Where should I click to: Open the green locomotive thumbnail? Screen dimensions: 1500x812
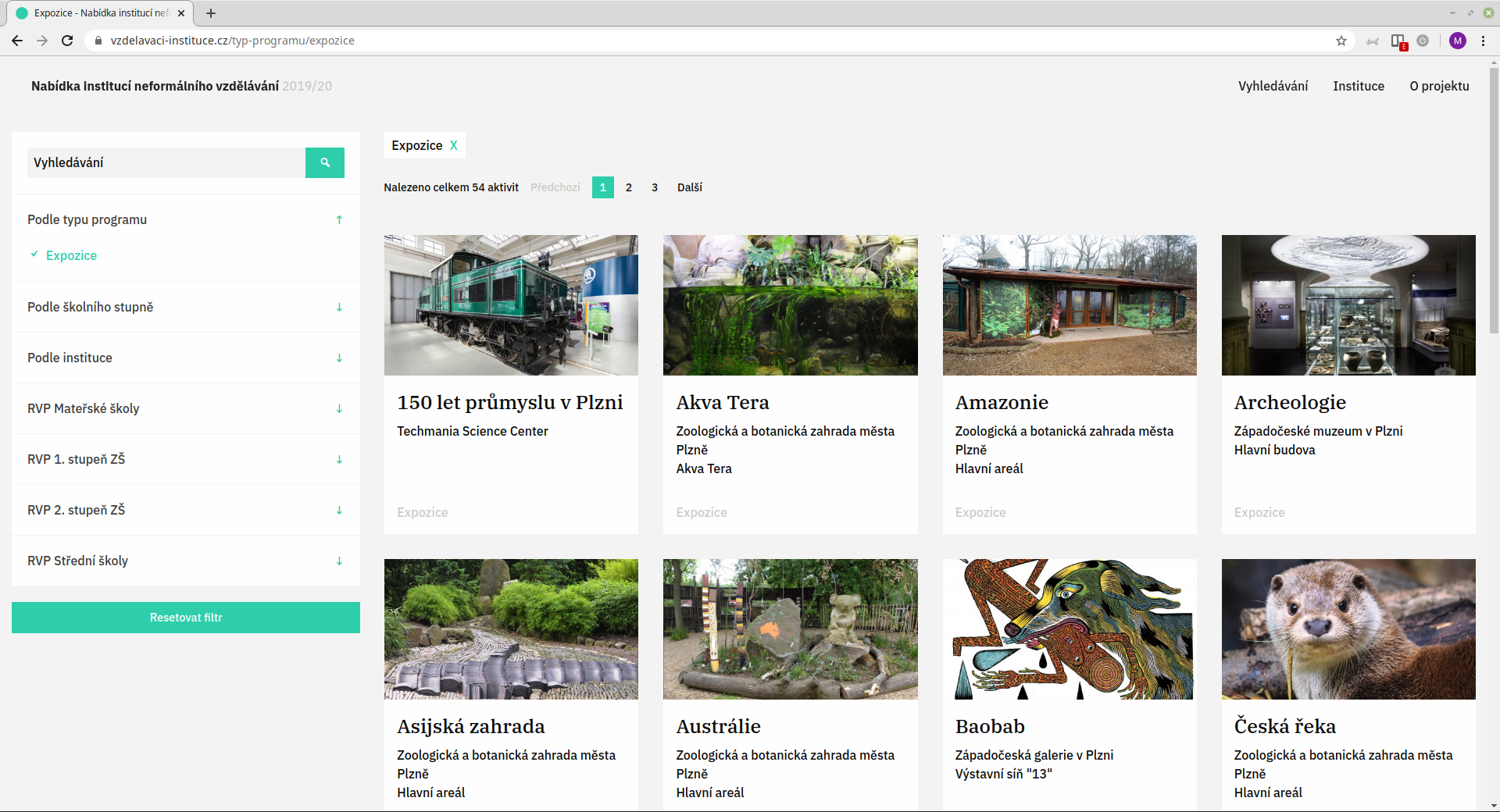point(511,305)
